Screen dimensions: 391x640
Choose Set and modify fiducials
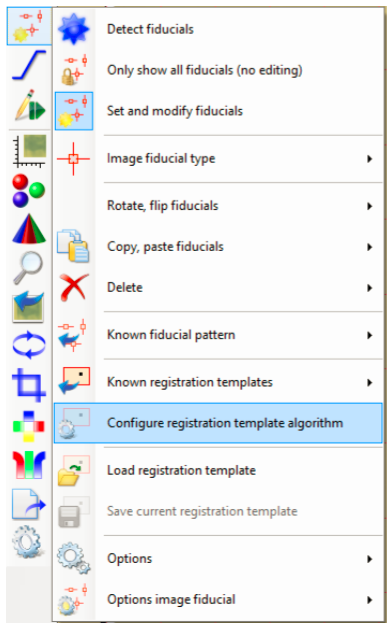pyautogui.click(x=218, y=111)
